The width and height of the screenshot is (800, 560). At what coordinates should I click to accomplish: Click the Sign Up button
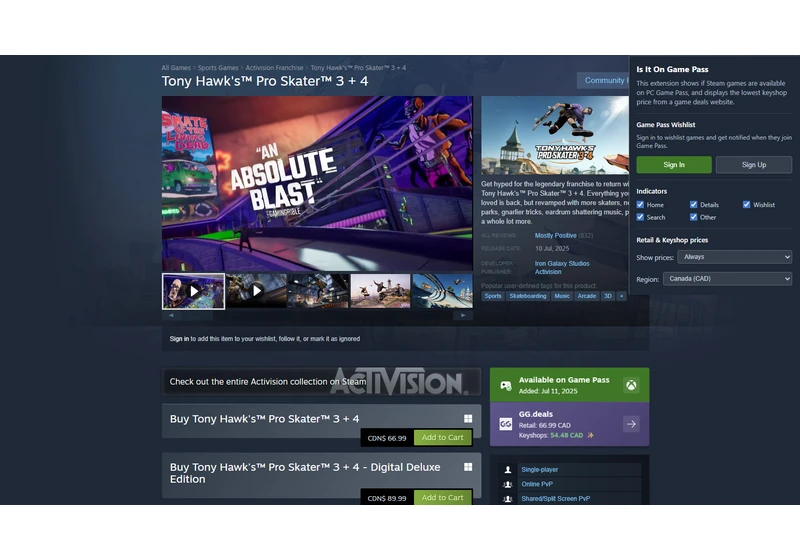754,165
